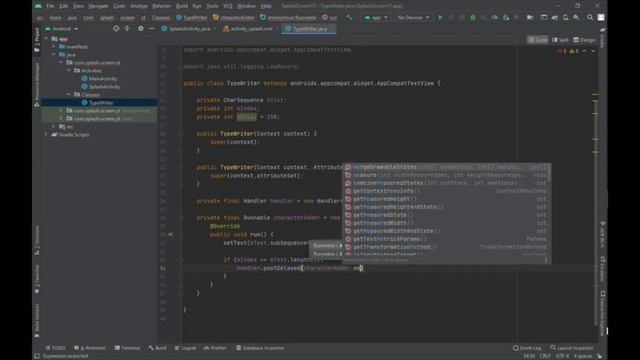Open the Build menu

pos(182,6)
